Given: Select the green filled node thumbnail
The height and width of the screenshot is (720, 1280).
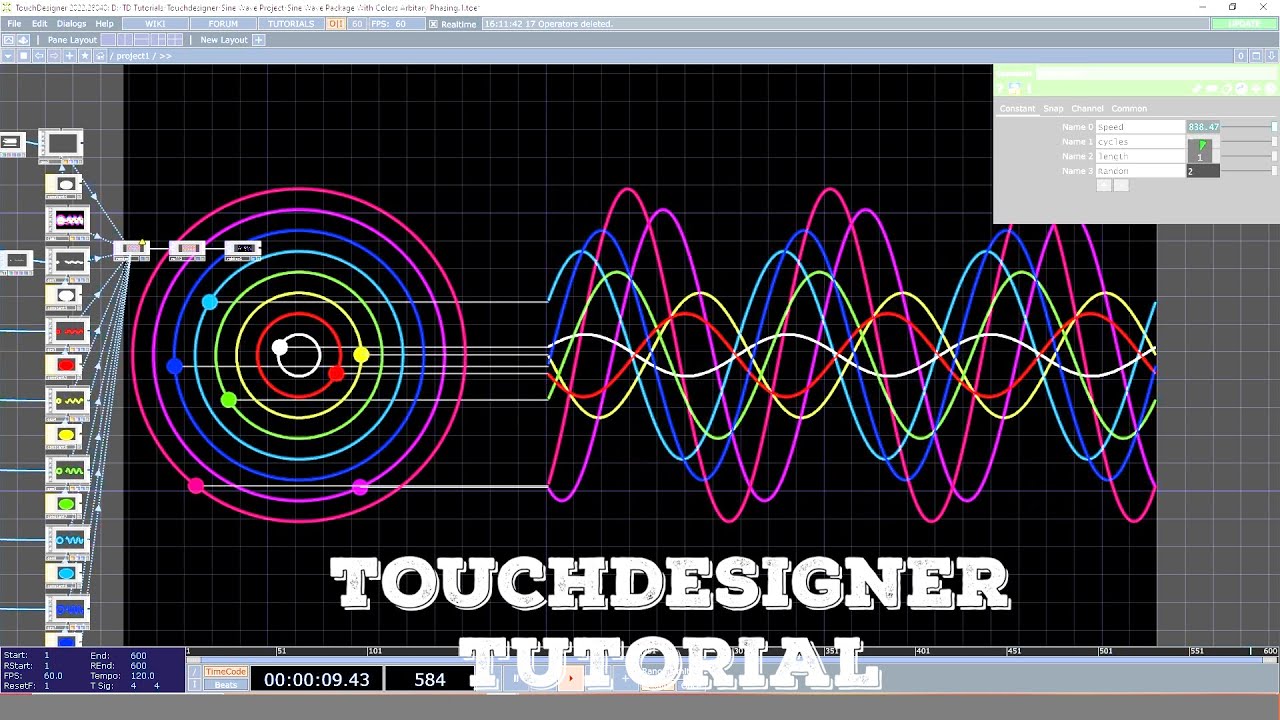Looking at the screenshot, I should pyautogui.click(x=67, y=504).
